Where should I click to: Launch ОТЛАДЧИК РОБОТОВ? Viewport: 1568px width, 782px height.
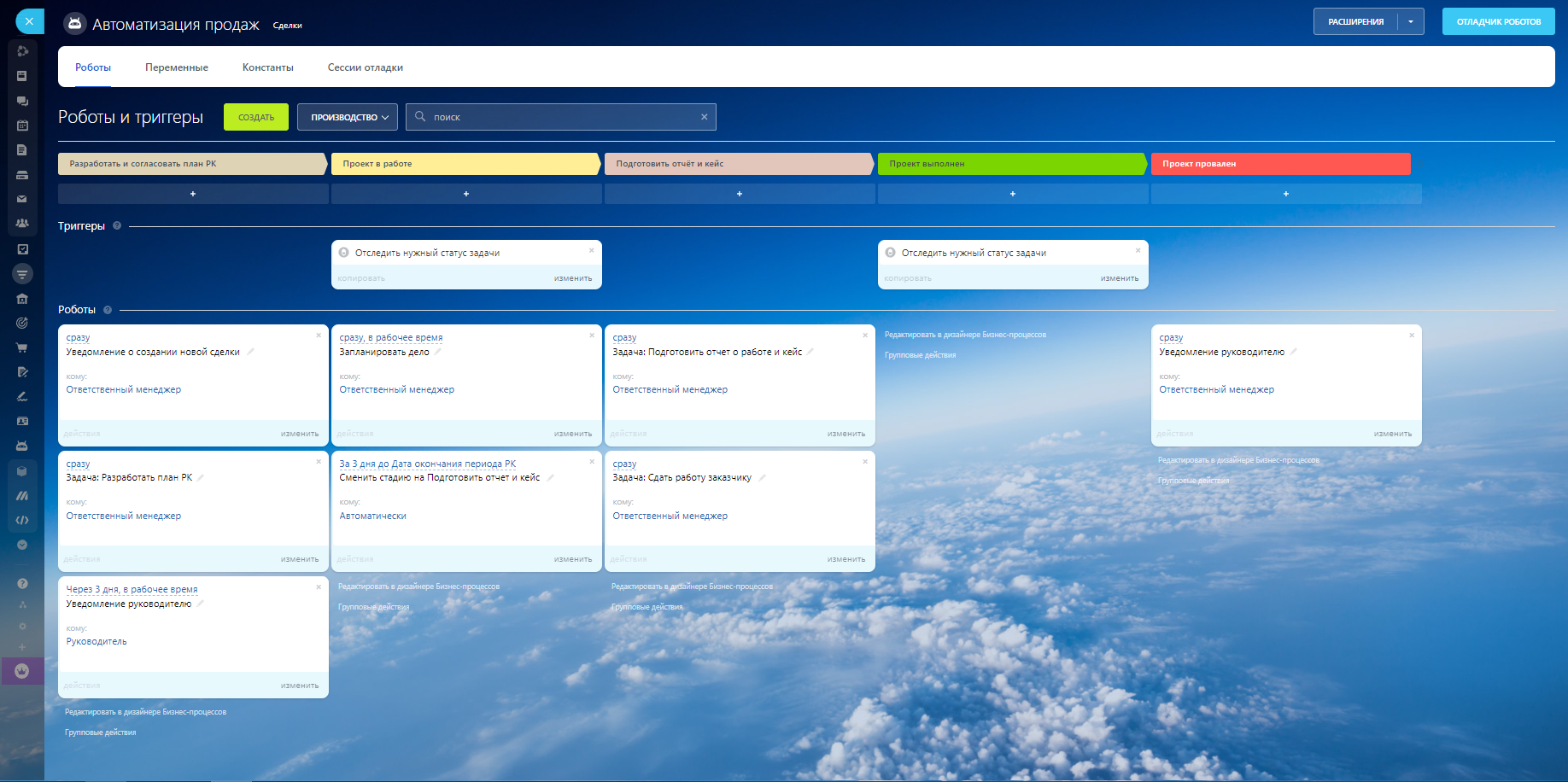coord(1499,21)
